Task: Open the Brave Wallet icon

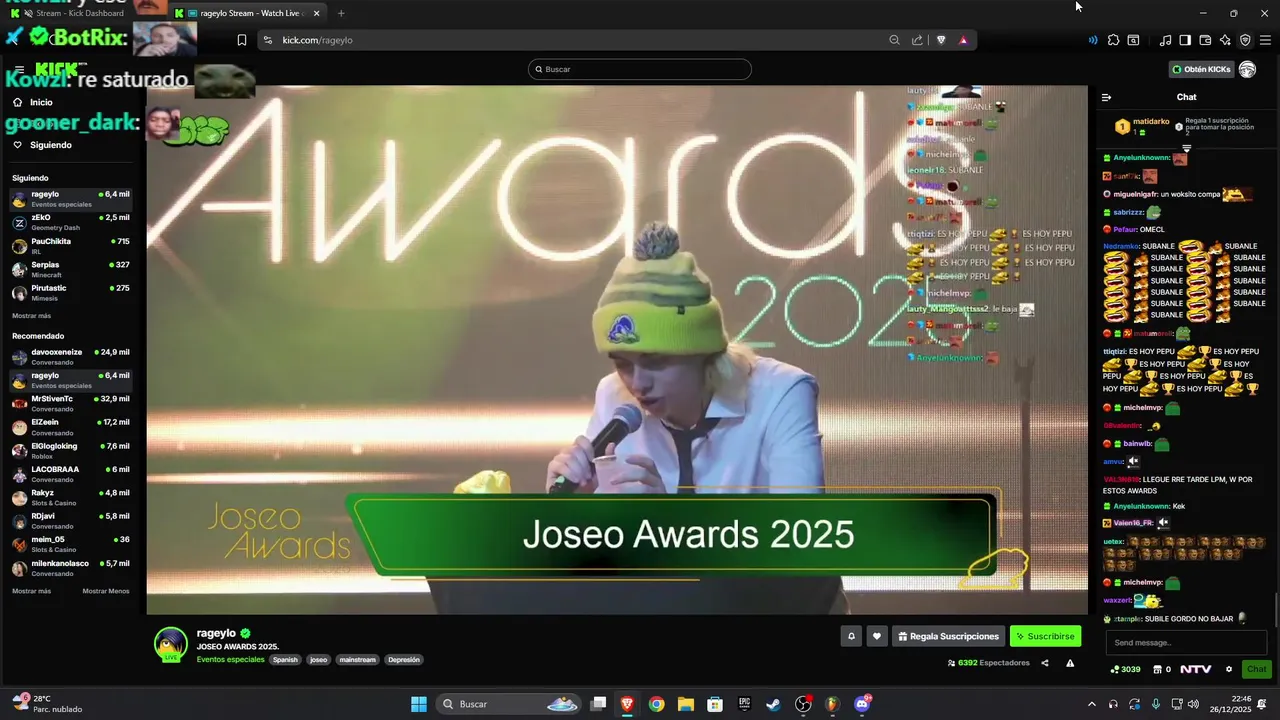Action: coord(1205,40)
